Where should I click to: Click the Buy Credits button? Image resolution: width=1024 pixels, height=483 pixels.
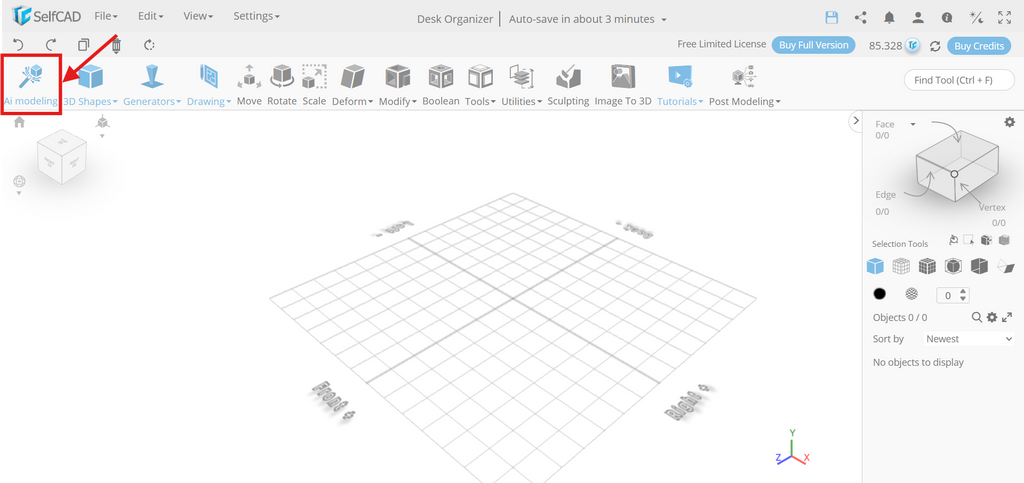pos(979,46)
